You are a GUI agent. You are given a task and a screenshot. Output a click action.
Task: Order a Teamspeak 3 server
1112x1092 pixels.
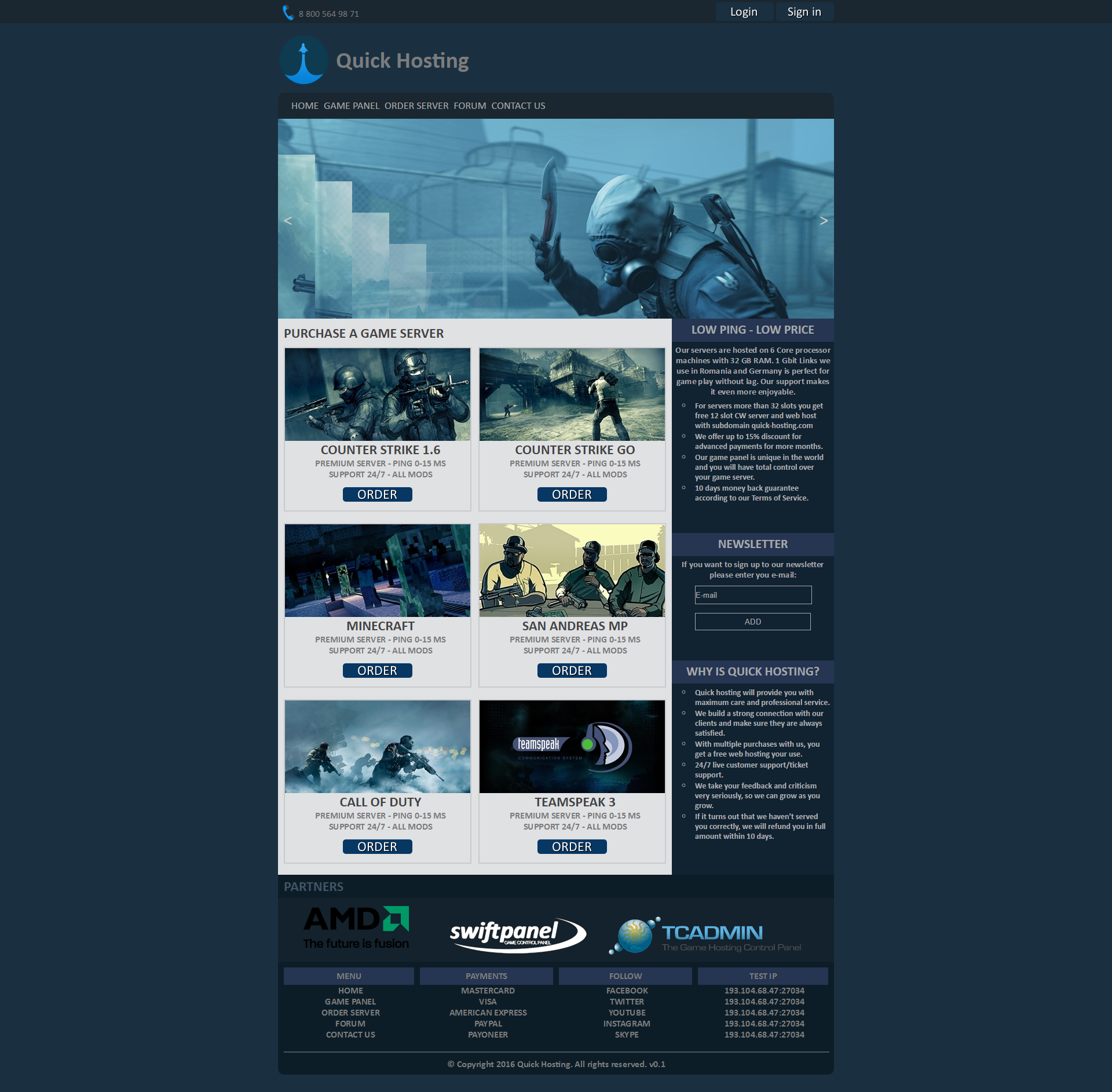[x=572, y=846]
